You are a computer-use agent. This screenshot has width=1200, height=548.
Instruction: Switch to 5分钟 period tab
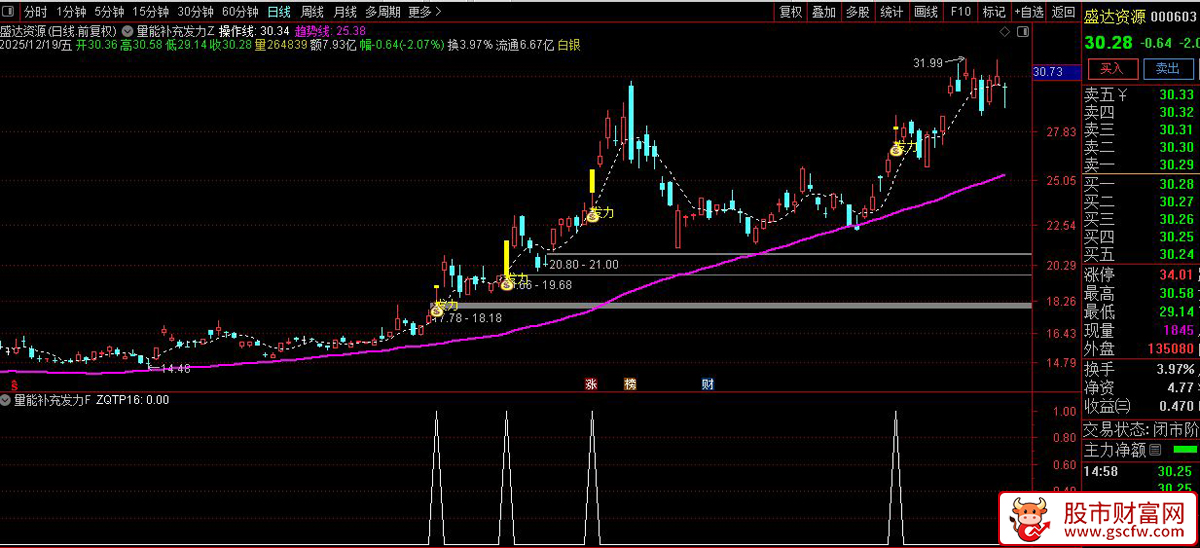pos(109,12)
